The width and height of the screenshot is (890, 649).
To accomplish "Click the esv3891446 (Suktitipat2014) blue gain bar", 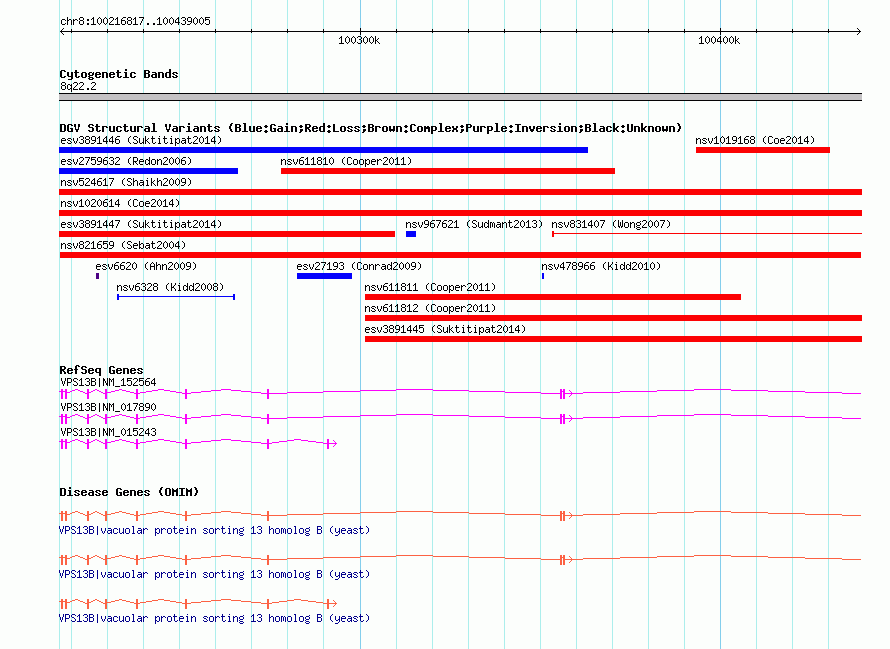I will pyautogui.click(x=324, y=150).
